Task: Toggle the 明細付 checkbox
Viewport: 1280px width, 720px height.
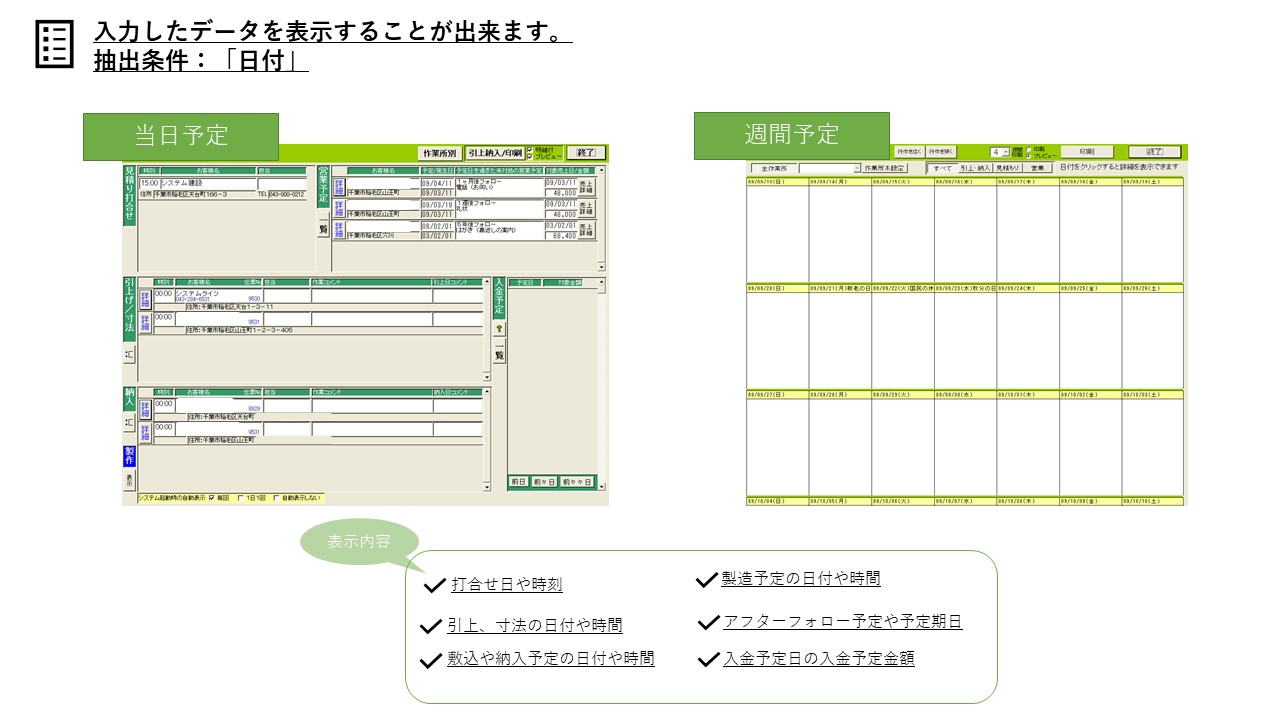Action: coord(530,149)
